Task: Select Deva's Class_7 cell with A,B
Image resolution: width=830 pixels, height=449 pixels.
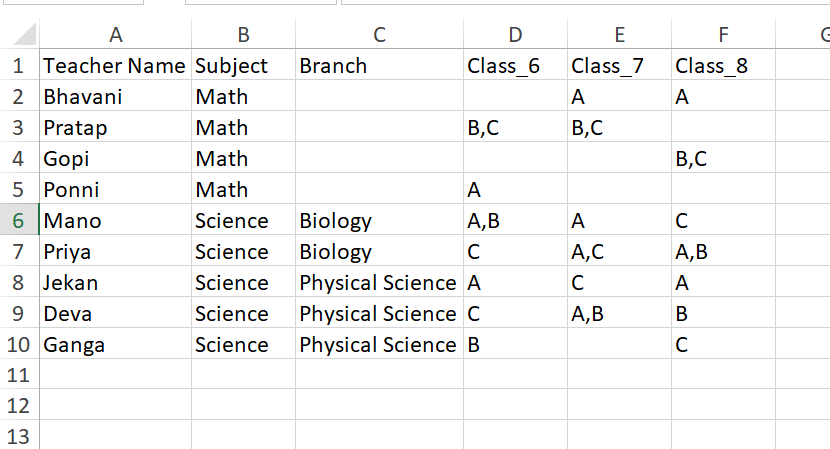Action: [619, 314]
